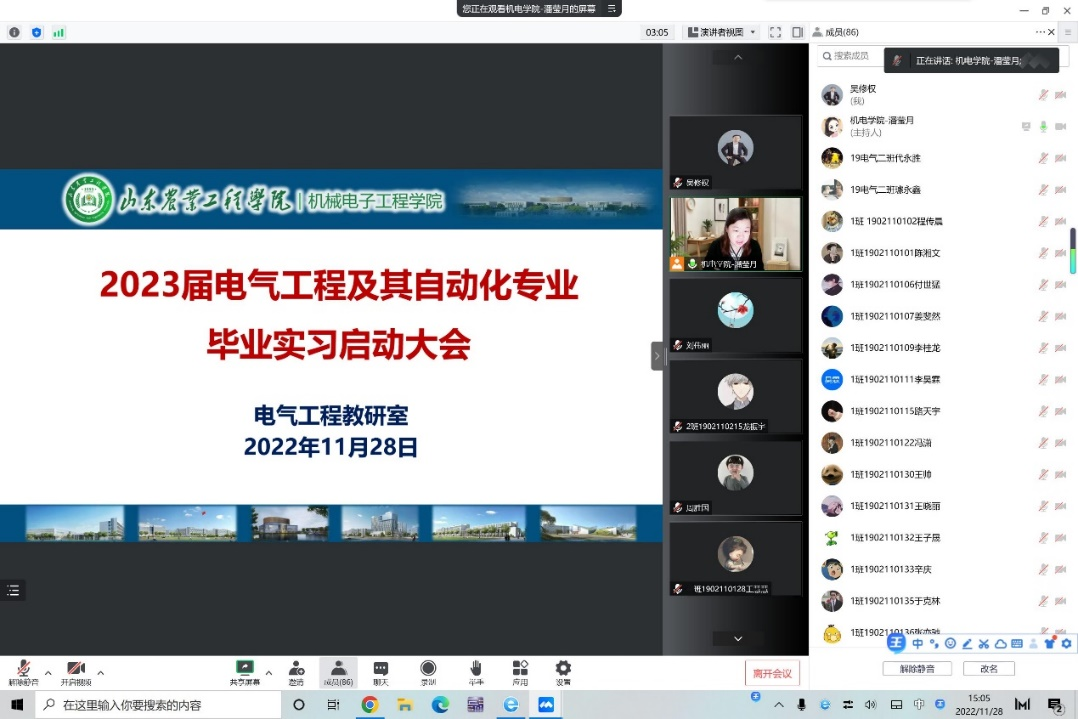
Task: Click the Share Screen icon
Action: point(244,670)
